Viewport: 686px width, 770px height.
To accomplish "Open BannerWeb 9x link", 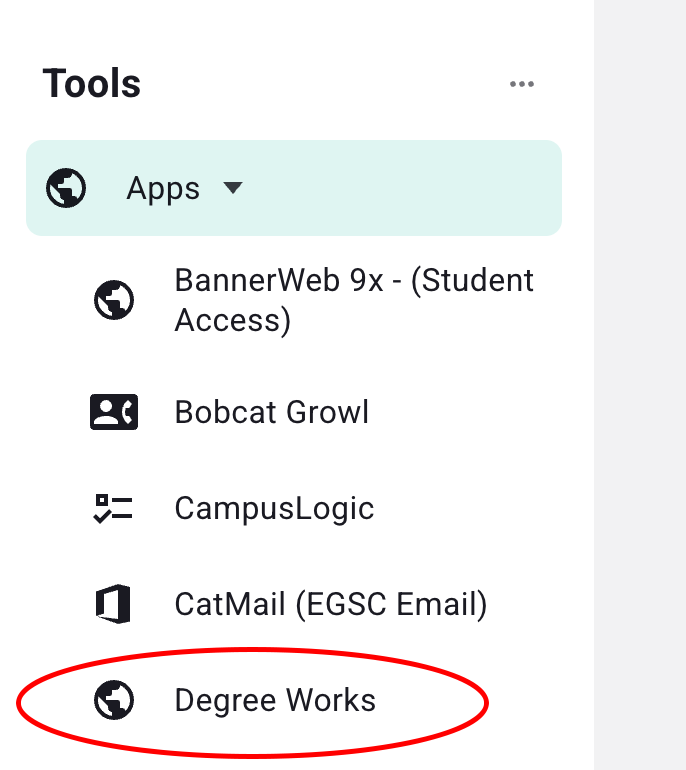I will point(353,281).
